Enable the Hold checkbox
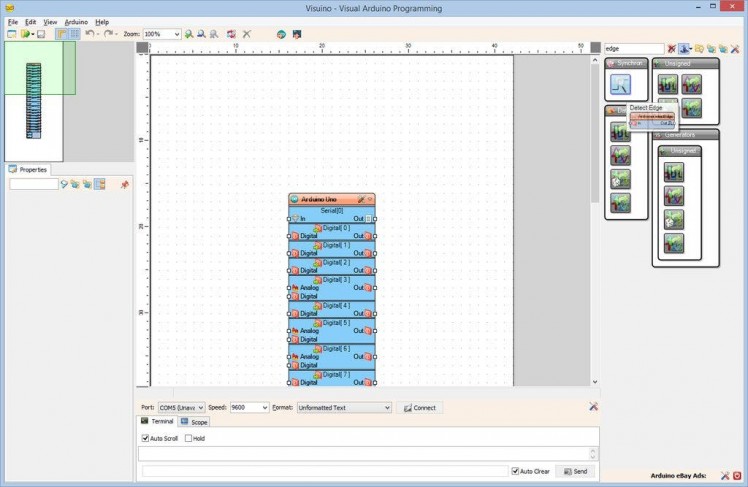The height and width of the screenshot is (487, 748). coord(188,438)
